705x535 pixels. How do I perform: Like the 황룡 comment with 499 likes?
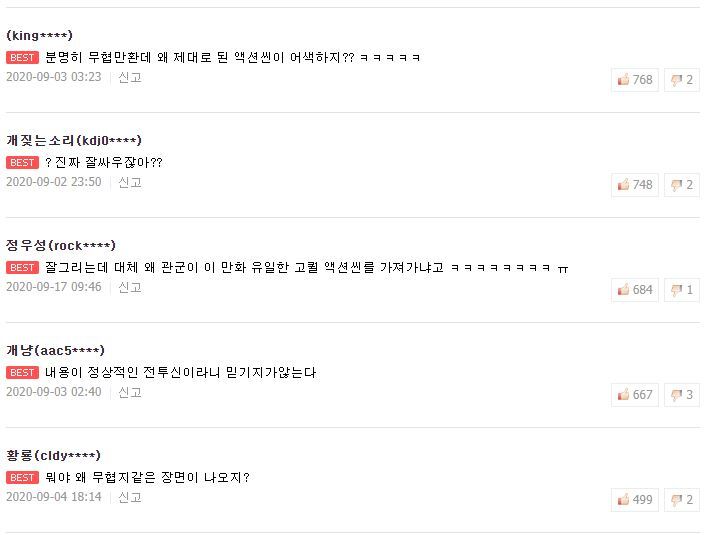pos(635,500)
